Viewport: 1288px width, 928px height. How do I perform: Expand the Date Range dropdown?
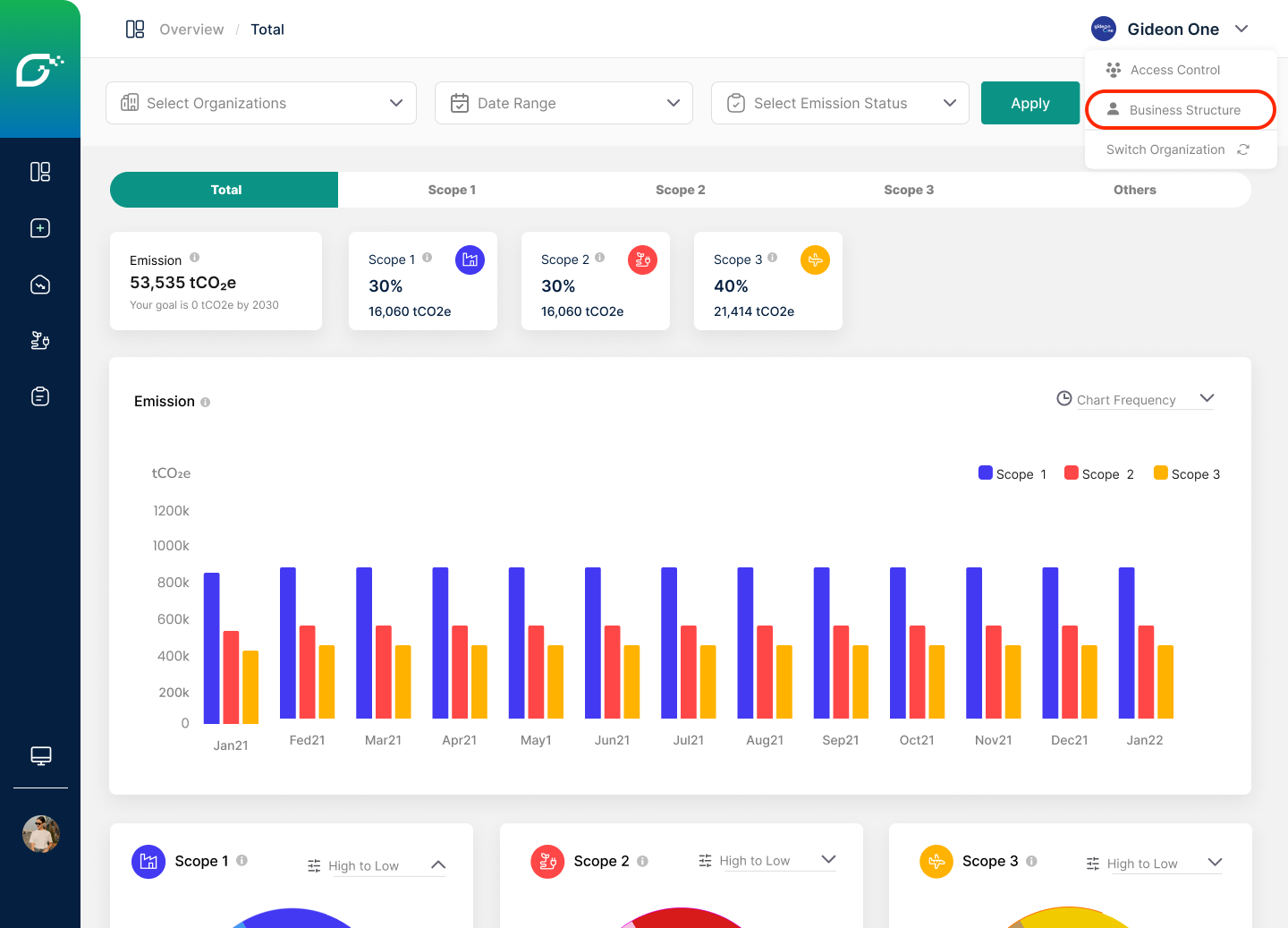click(563, 103)
